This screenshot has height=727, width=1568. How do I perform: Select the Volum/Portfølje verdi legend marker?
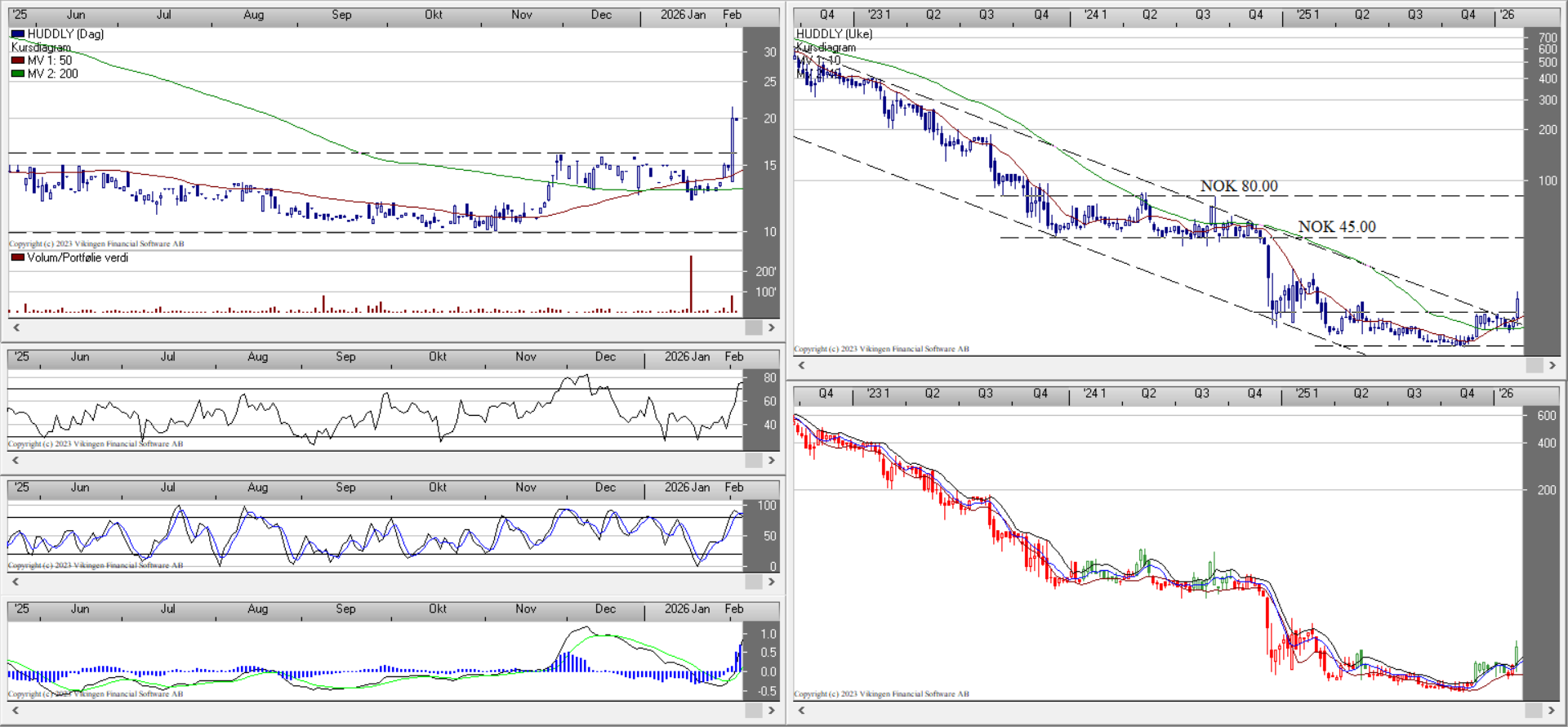[17, 257]
